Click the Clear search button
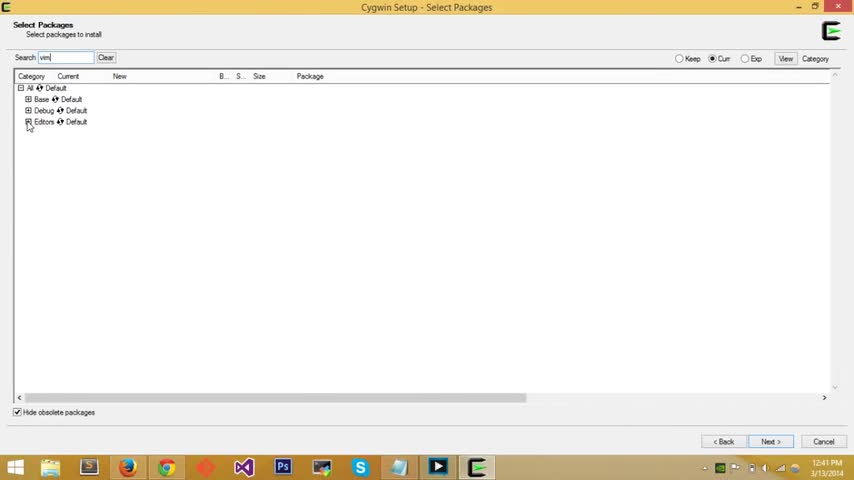854x480 pixels. click(106, 58)
